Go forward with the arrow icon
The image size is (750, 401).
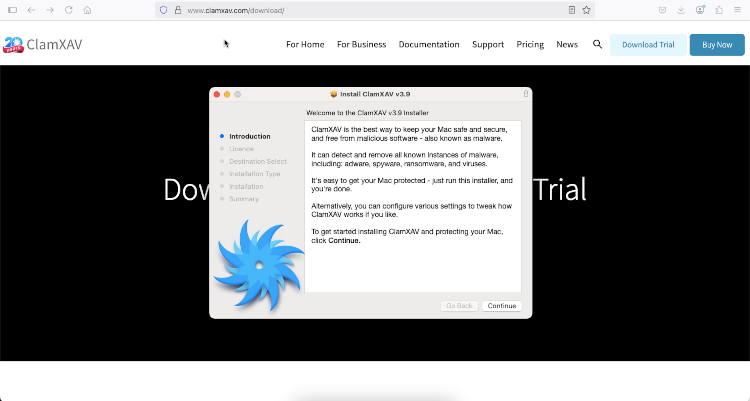click(50, 10)
